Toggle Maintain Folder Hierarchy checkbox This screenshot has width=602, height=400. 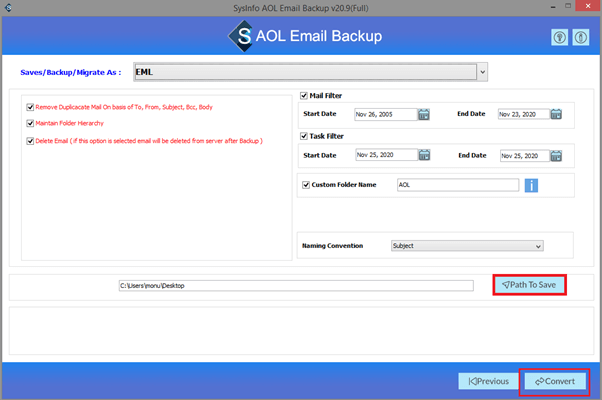click(x=30, y=123)
